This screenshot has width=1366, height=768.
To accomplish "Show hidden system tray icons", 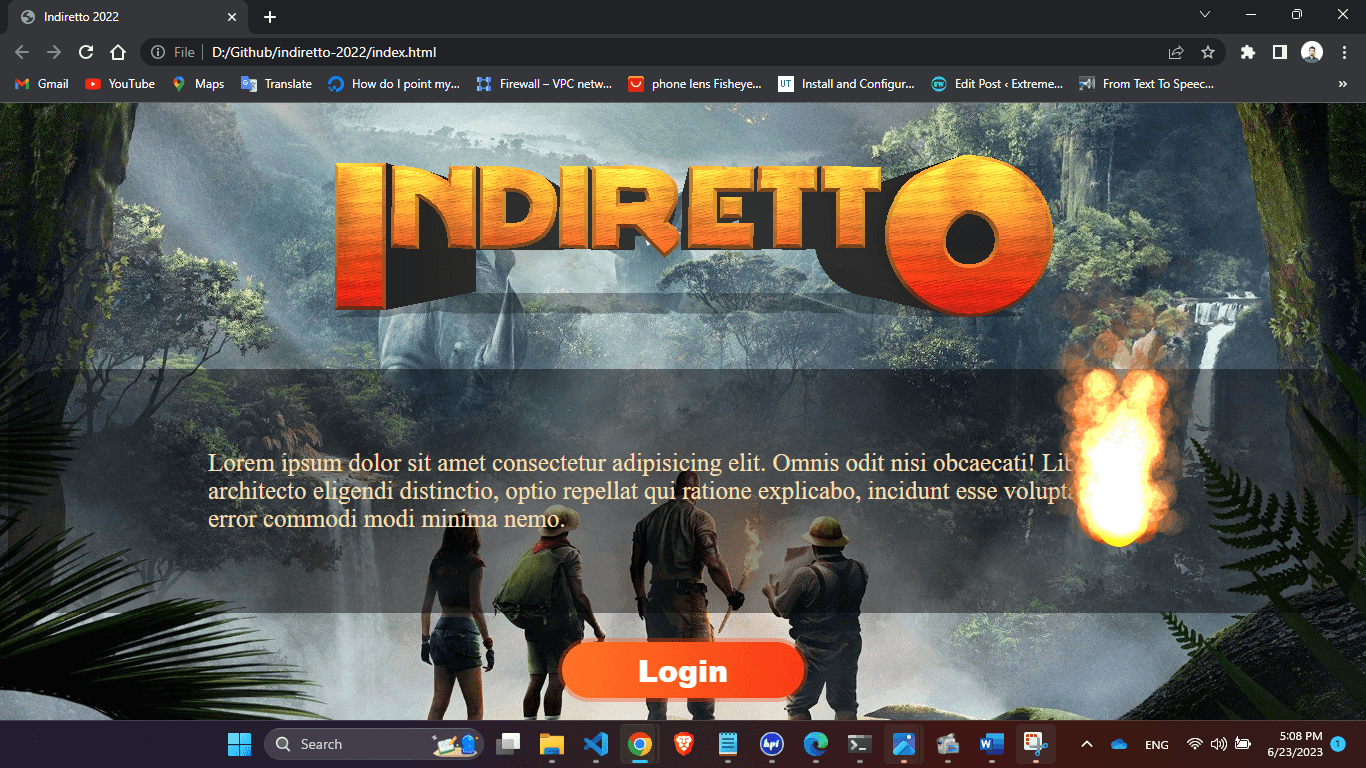I will coord(1087,744).
